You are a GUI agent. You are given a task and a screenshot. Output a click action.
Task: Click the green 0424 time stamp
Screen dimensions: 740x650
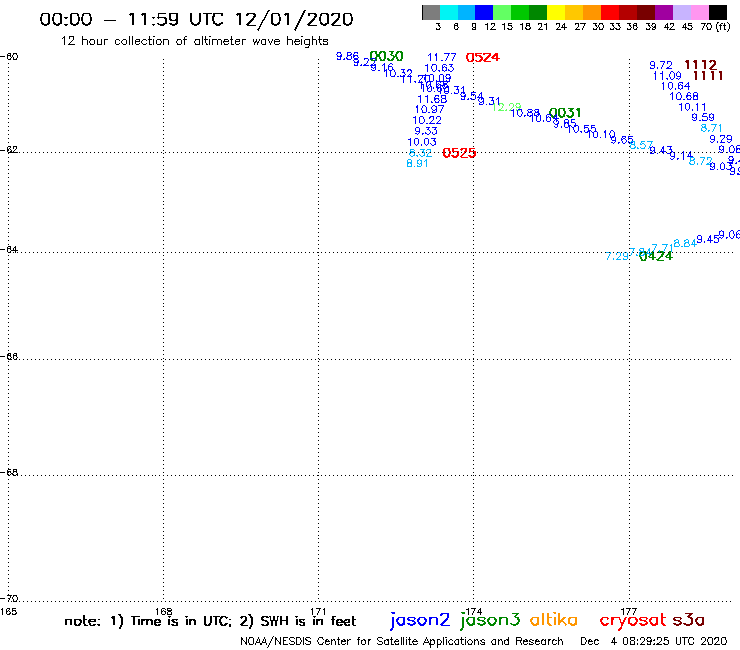point(656,256)
